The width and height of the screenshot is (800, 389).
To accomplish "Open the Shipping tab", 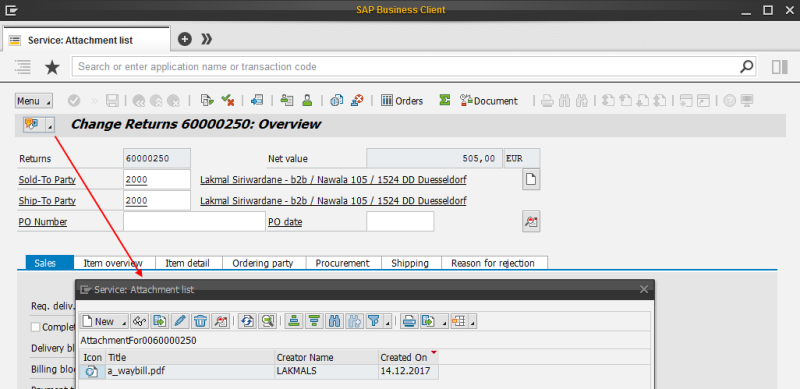I will 411,263.
